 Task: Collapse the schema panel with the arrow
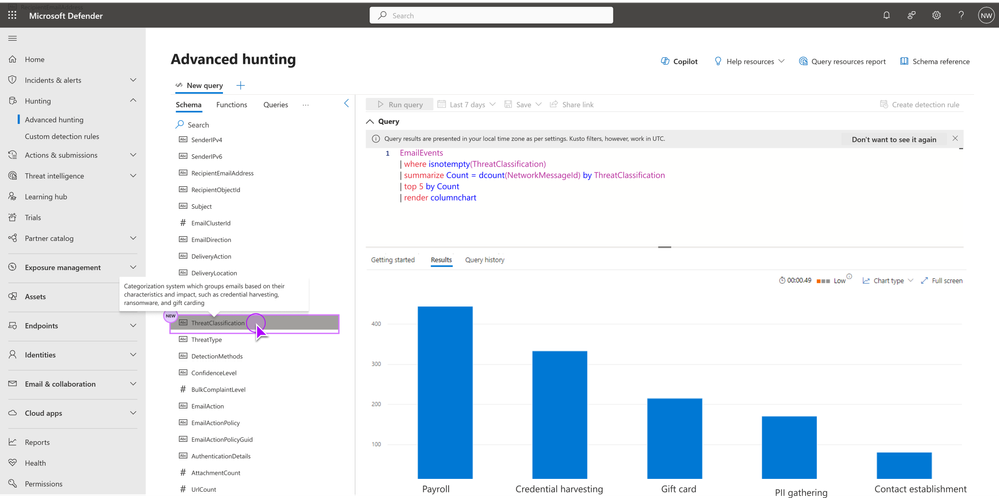pos(347,103)
